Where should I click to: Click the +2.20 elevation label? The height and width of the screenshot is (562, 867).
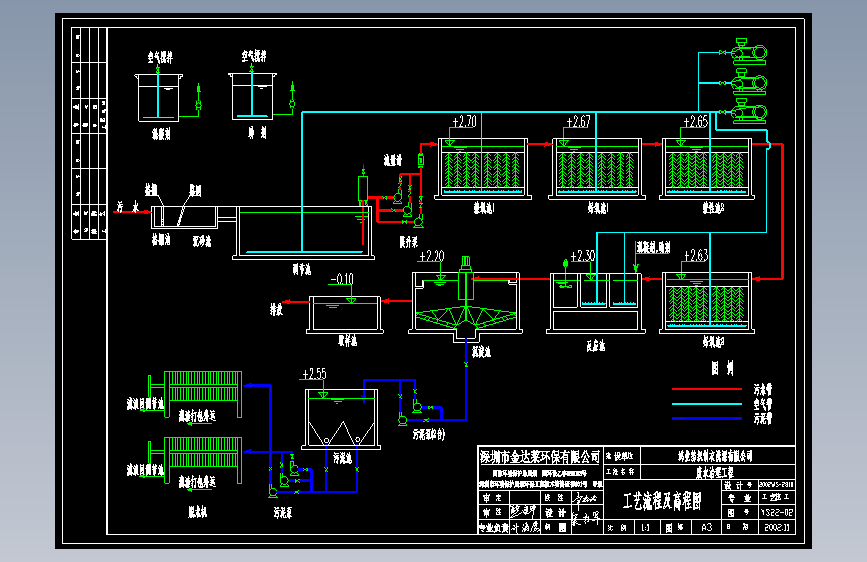pos(432,256)
